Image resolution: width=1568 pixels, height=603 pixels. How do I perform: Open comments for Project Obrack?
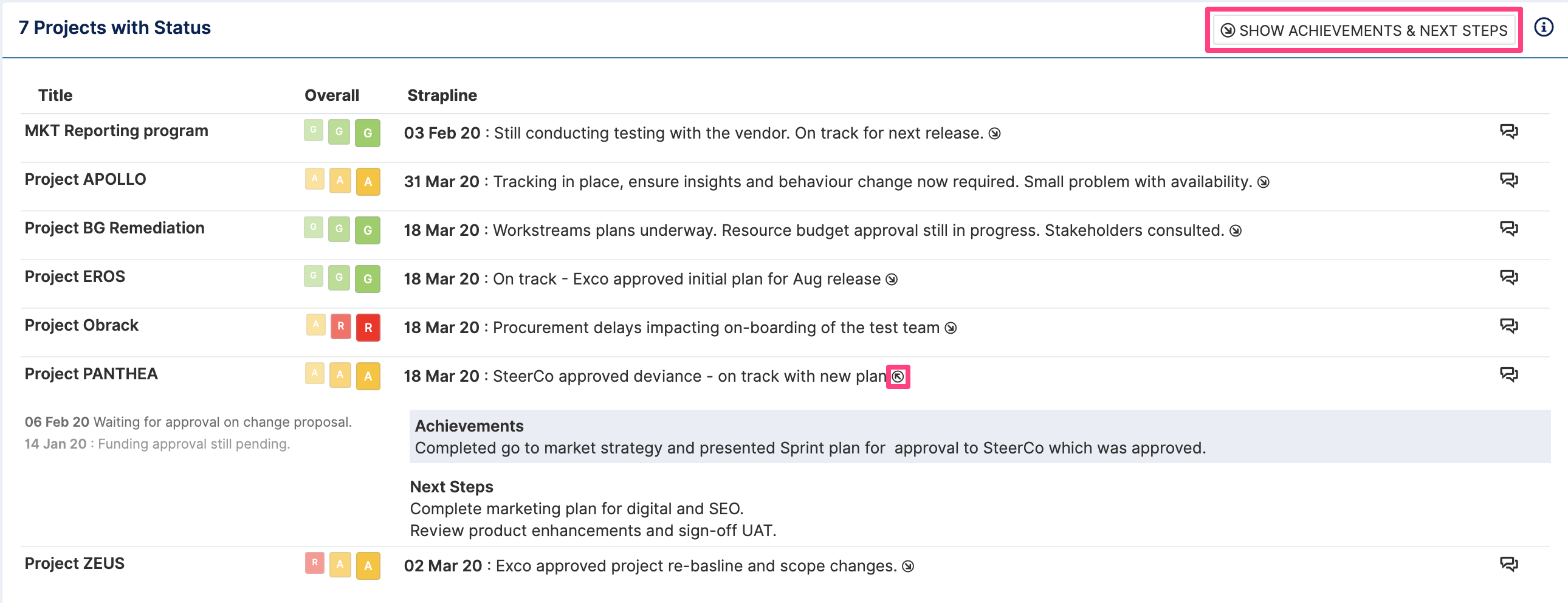(1508, 326)
